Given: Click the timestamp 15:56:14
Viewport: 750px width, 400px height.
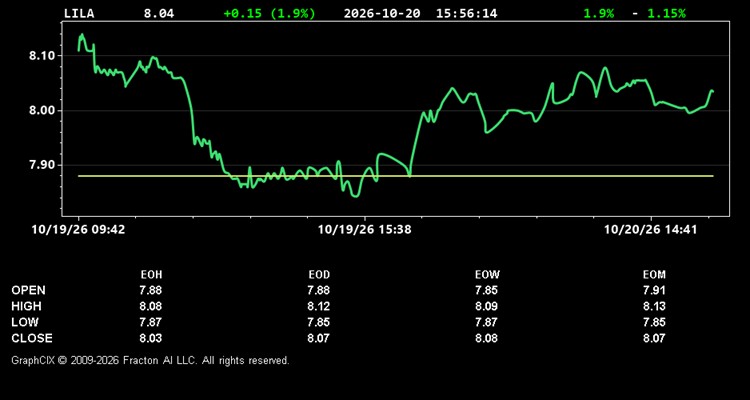Looking at the screenshot, I should [x=466, y=13].
